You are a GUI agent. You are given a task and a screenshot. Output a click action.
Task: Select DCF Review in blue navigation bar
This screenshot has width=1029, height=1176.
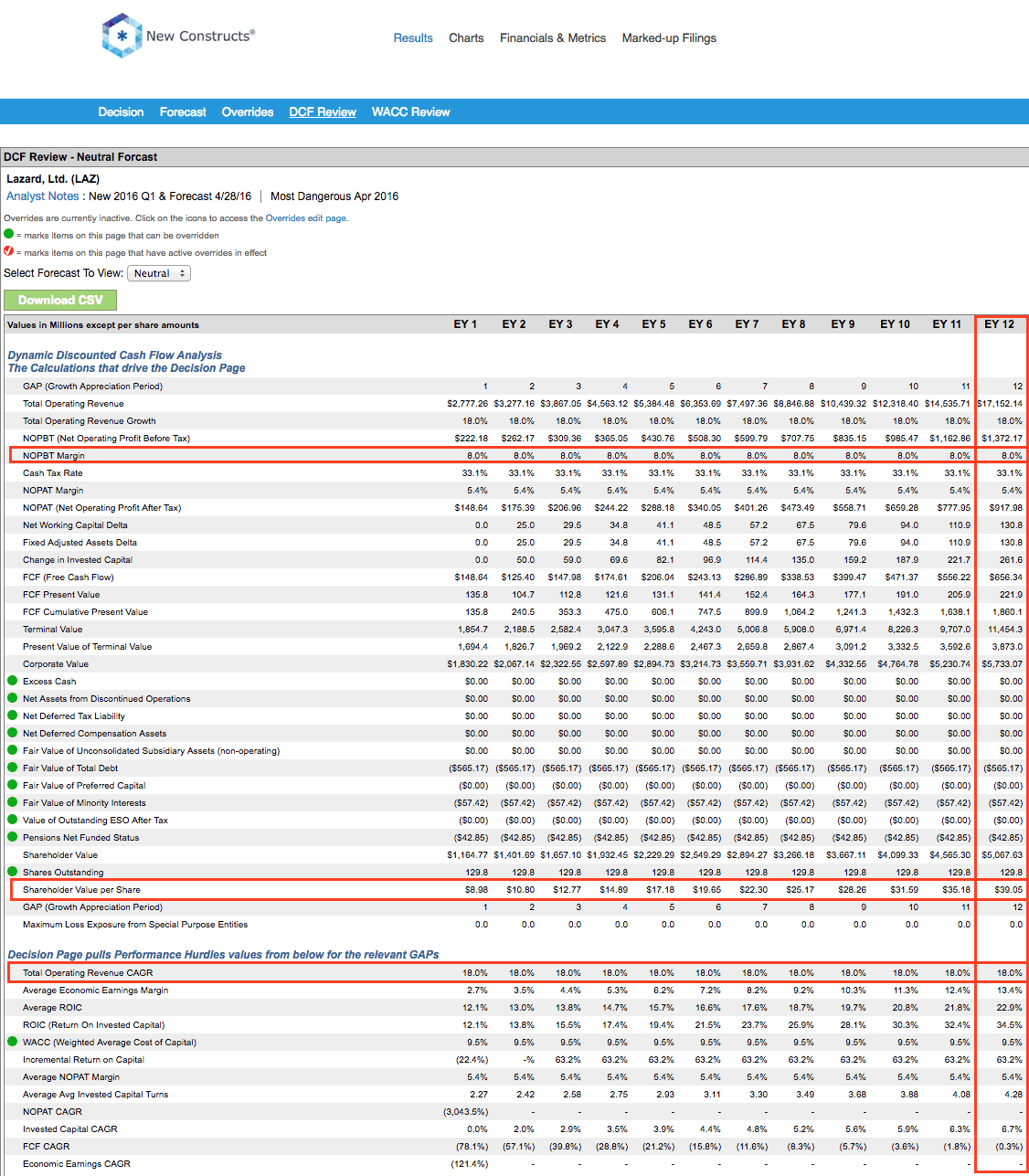(x=323, y=111)
